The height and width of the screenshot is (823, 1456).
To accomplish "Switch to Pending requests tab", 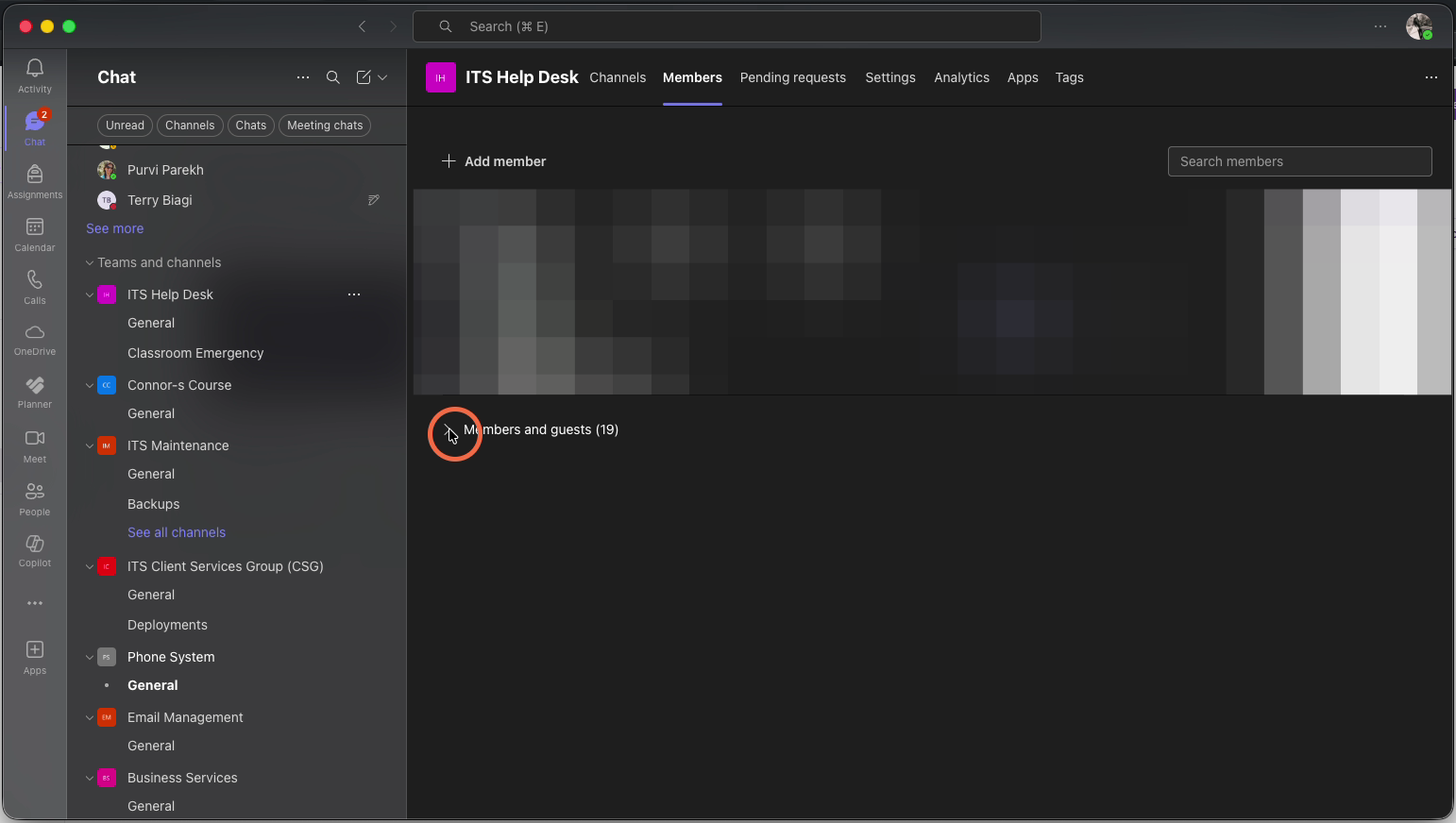I will (x=793, y=77).
